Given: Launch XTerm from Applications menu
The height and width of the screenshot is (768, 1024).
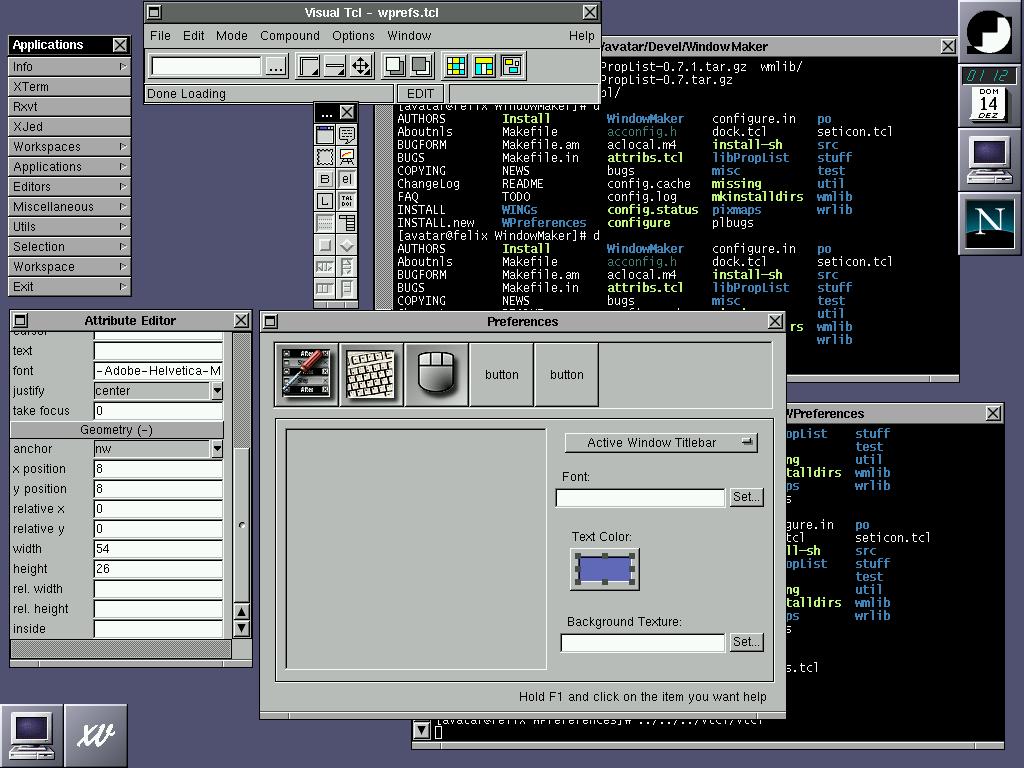Looking at the screenshot, I should click(69, 87).
